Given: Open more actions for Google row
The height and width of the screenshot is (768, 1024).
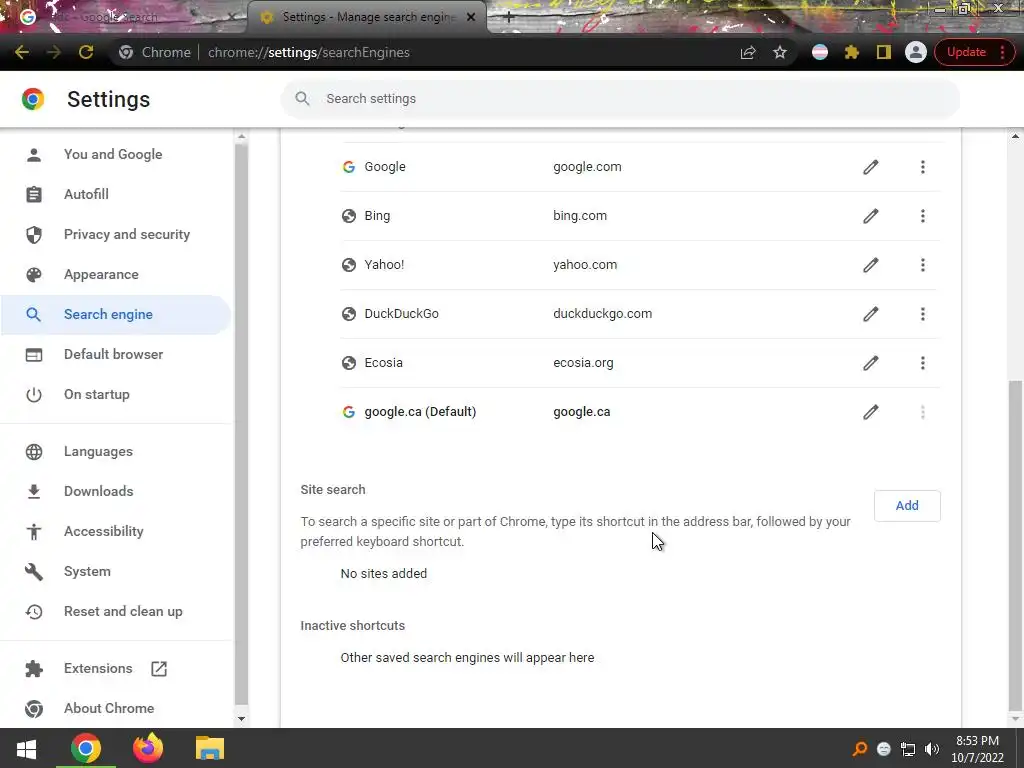Looking at the screenshot, I should click(x=923, y=167).
